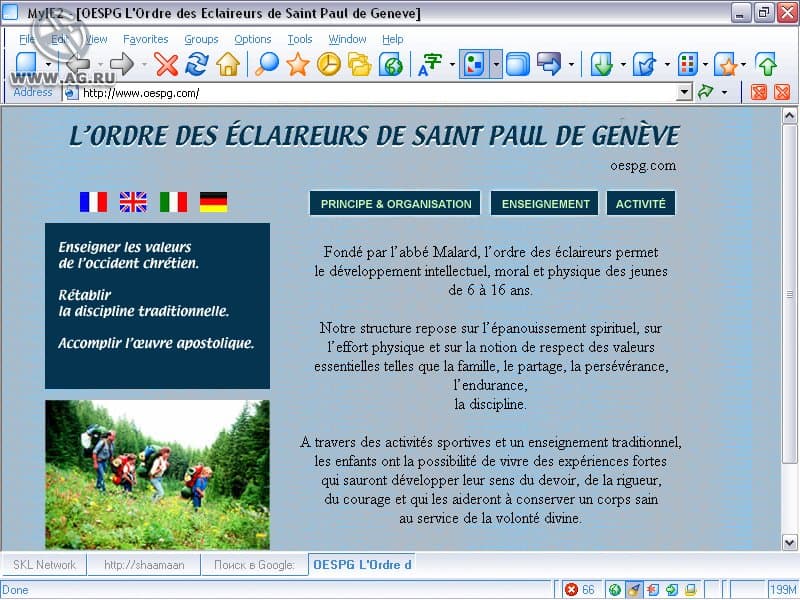Screen dimensions: 800x600
Task: Click the ACTIVITÉ button
Action: point(641,204)
